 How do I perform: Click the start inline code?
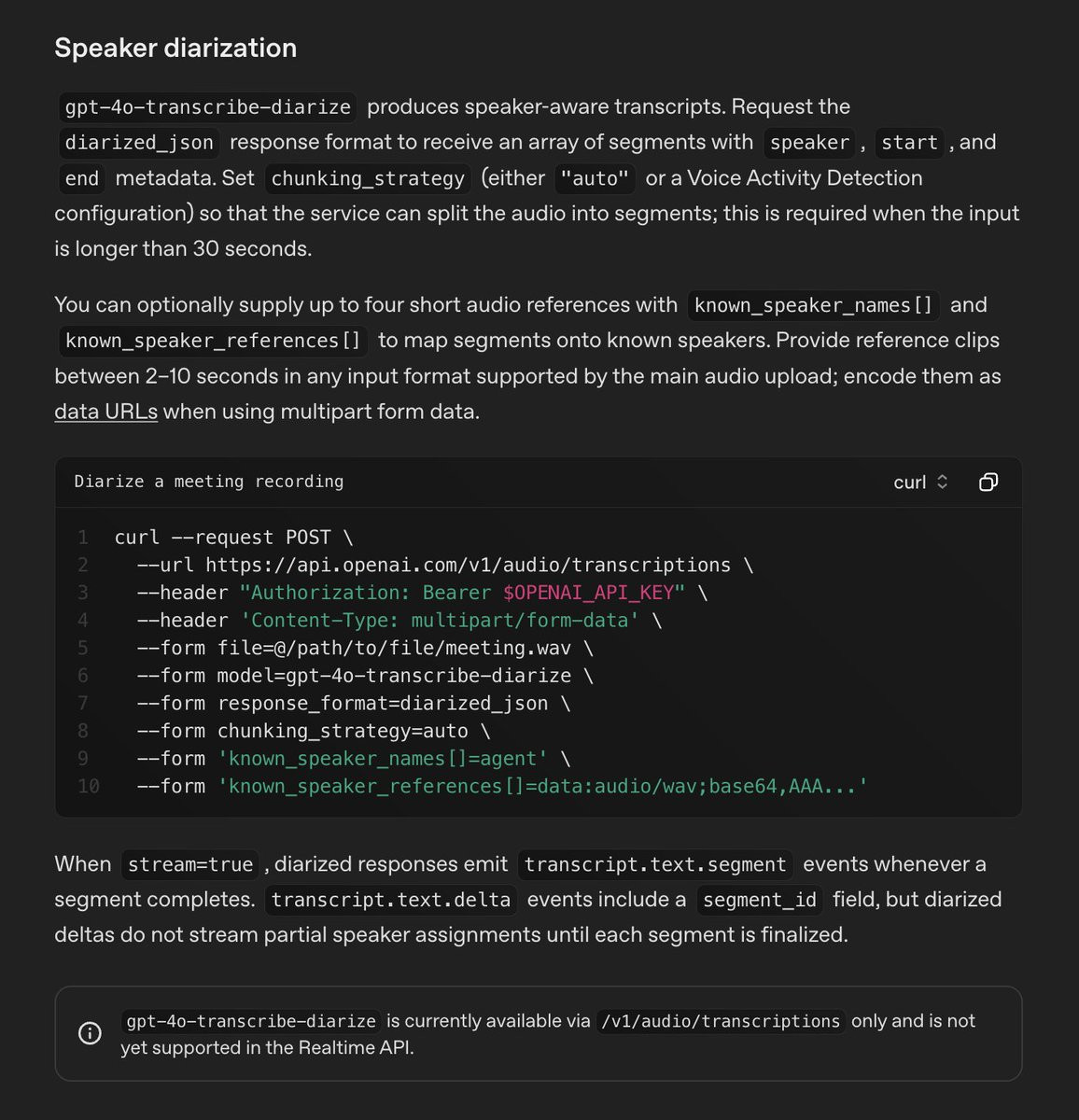[909, 142]
